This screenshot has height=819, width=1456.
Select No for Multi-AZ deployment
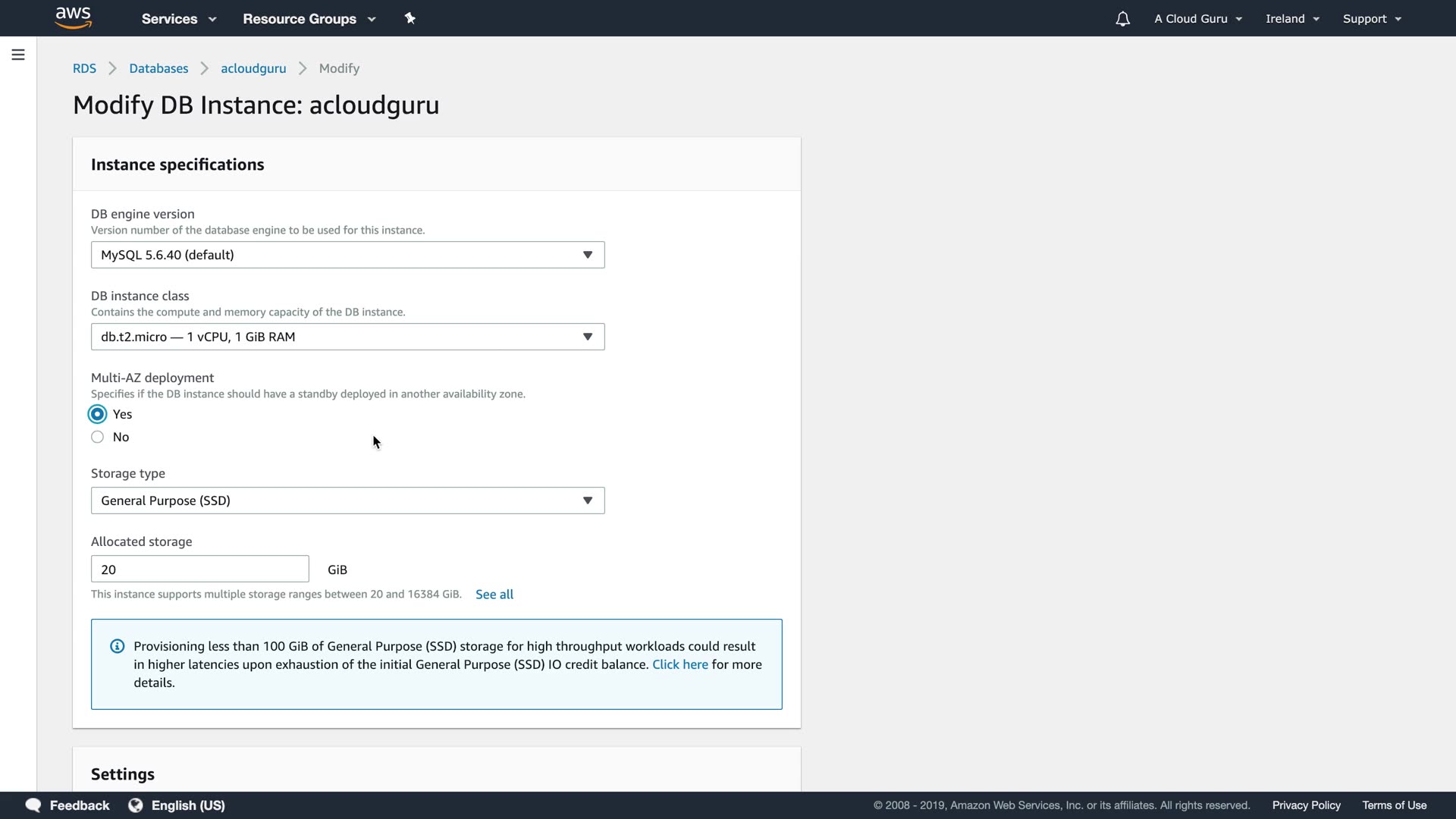pos(97,437)
